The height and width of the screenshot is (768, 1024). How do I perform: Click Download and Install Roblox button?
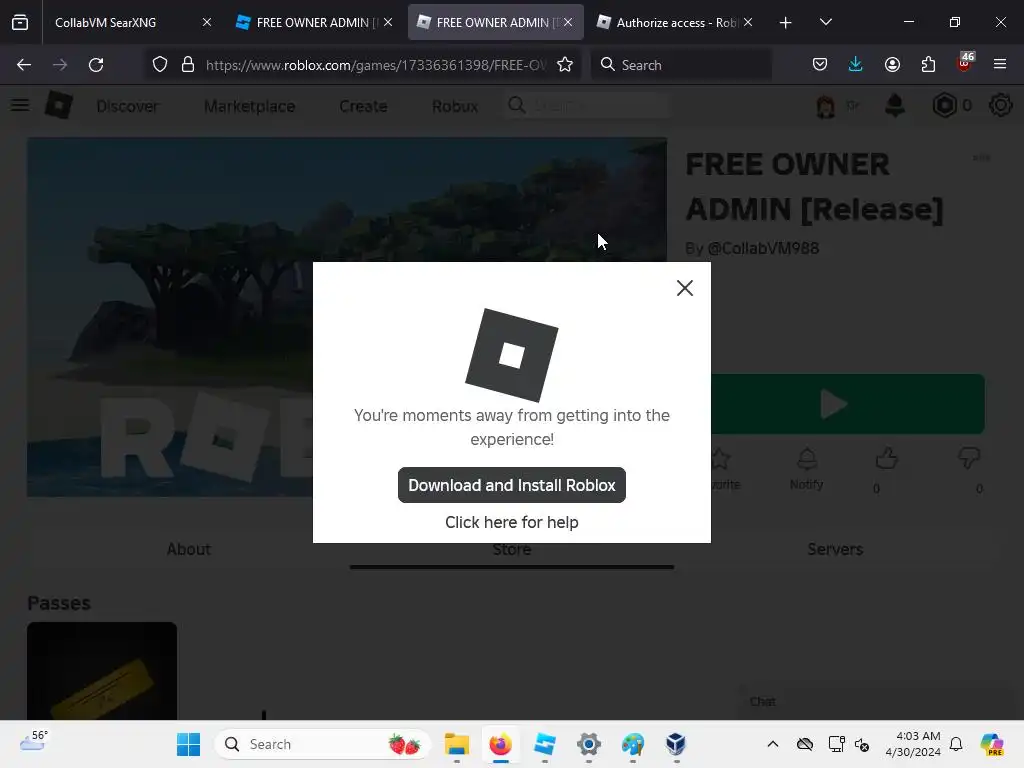(511, 485)
